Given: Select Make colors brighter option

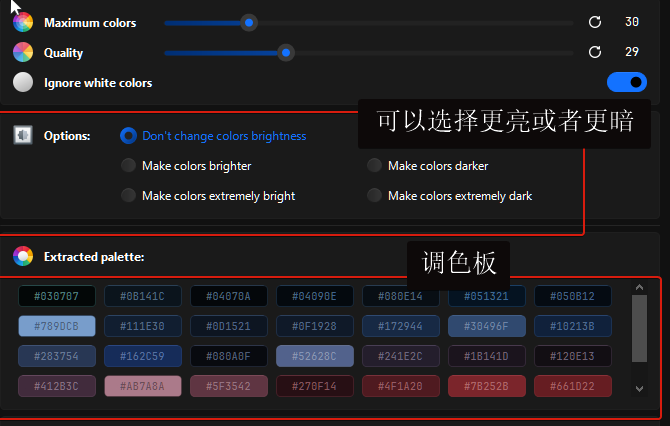Looking at the screenshot, I should pos(128,165).
